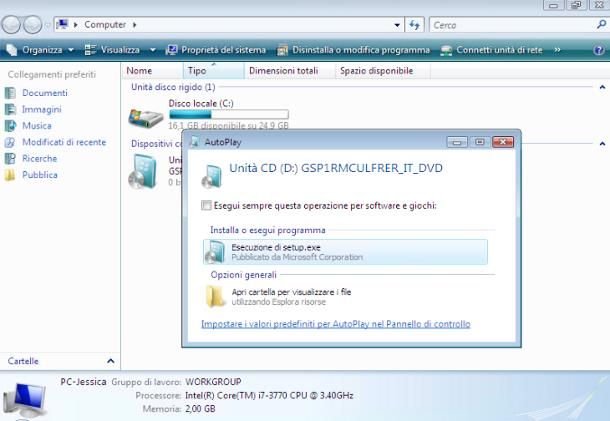Open the Pubblica favorite link

[x=40, y=175]
